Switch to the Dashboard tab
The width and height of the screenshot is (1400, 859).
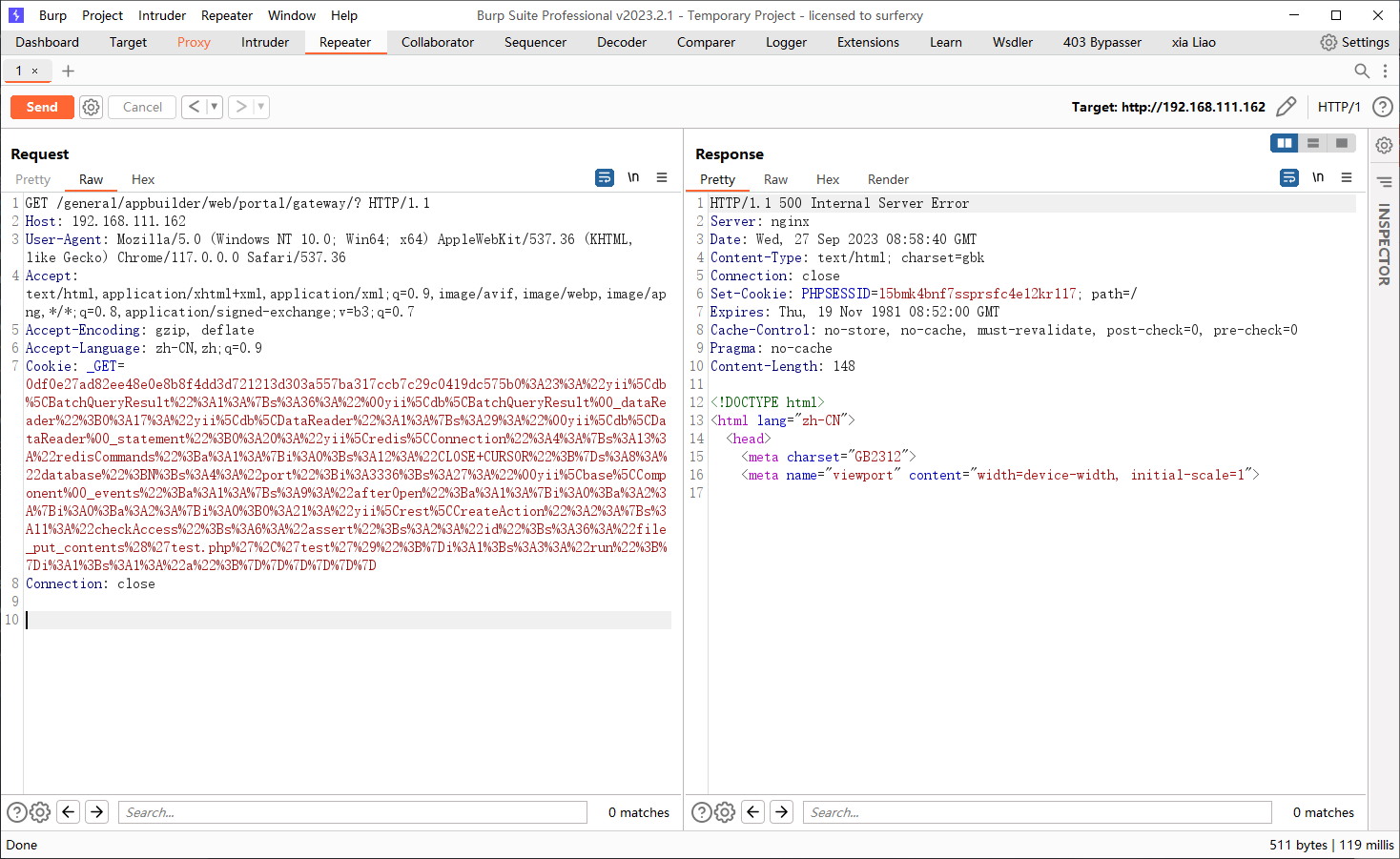pos(47,42)
